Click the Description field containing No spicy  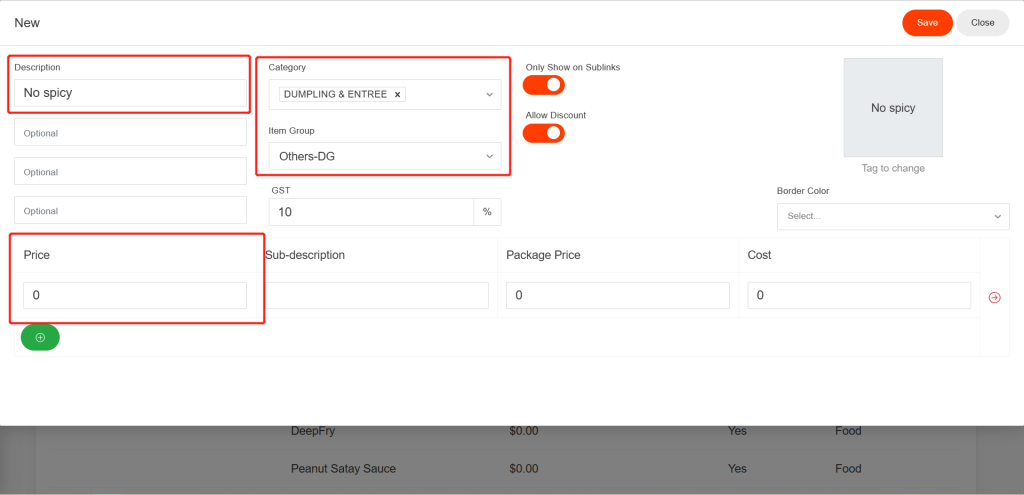coord(130,93)
